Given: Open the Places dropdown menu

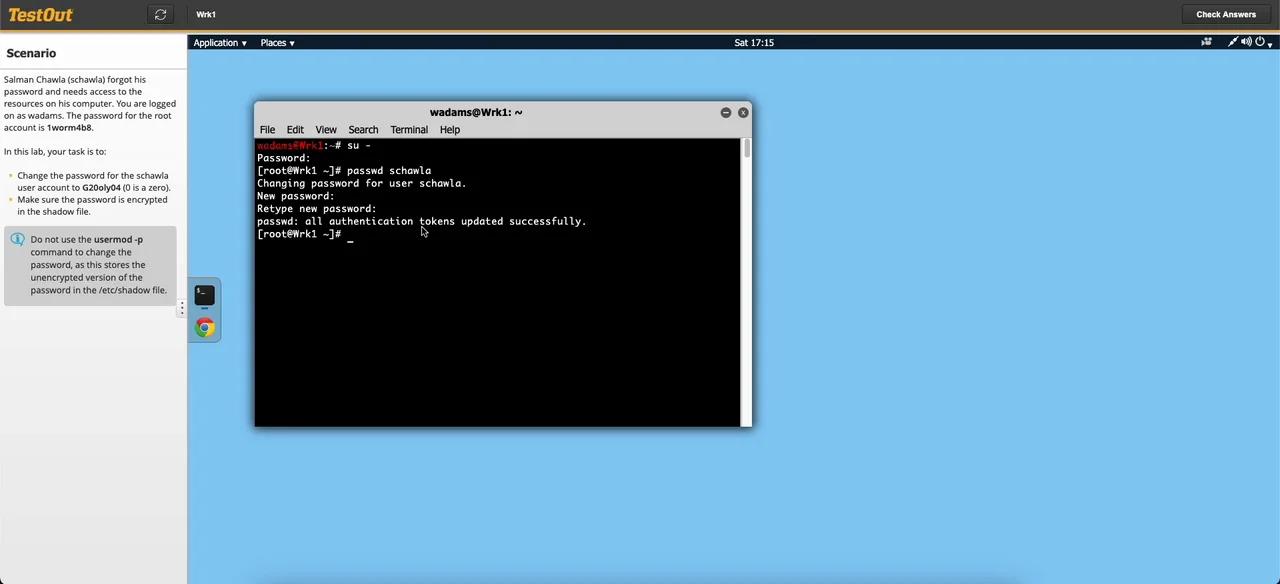Looking at the screenshot, I should tap(277, 43).
